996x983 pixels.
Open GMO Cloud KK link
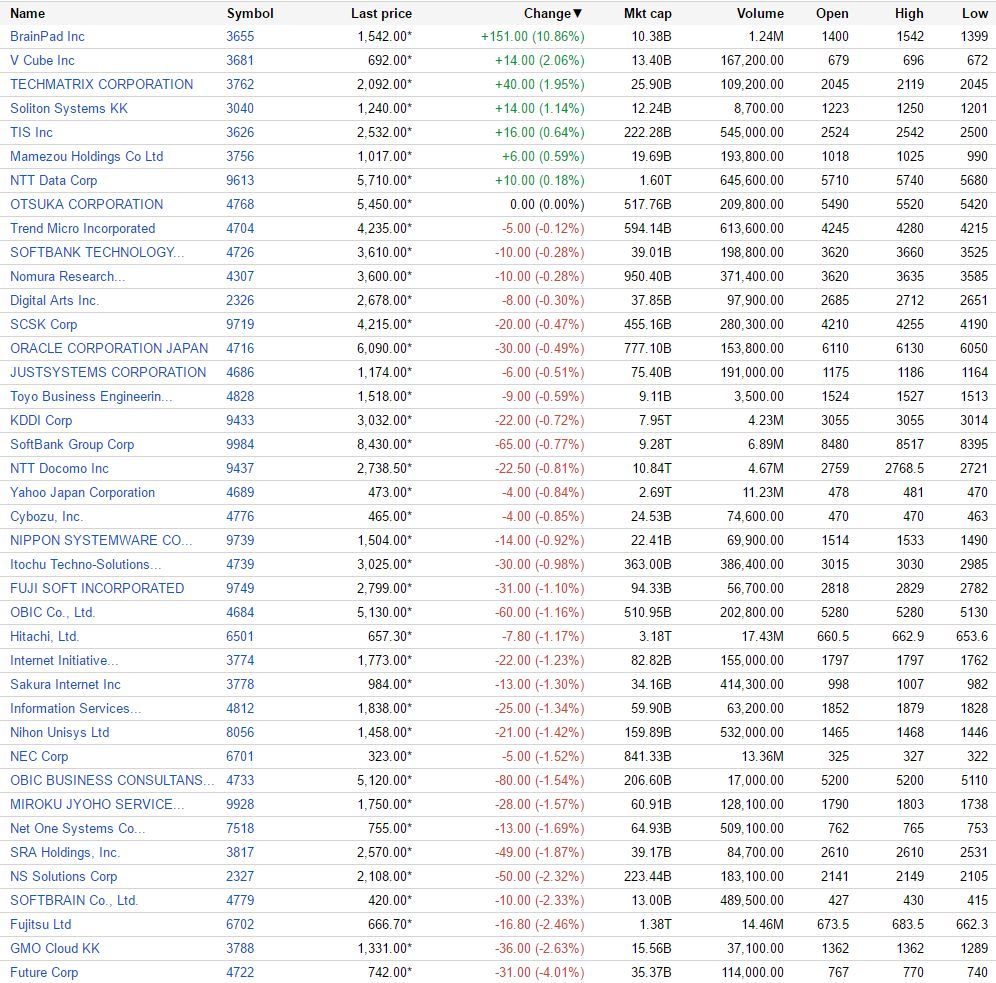point(55,949)
